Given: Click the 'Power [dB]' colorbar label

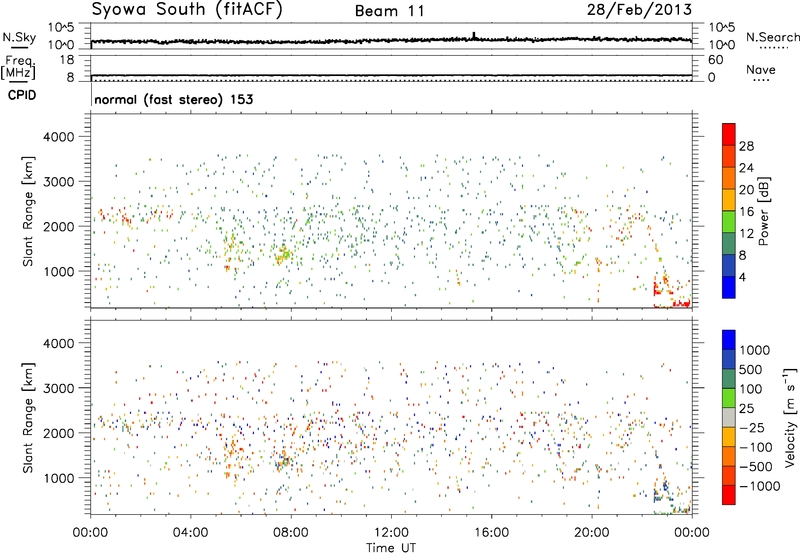Looking at the screenshot, I should (763, 212).
